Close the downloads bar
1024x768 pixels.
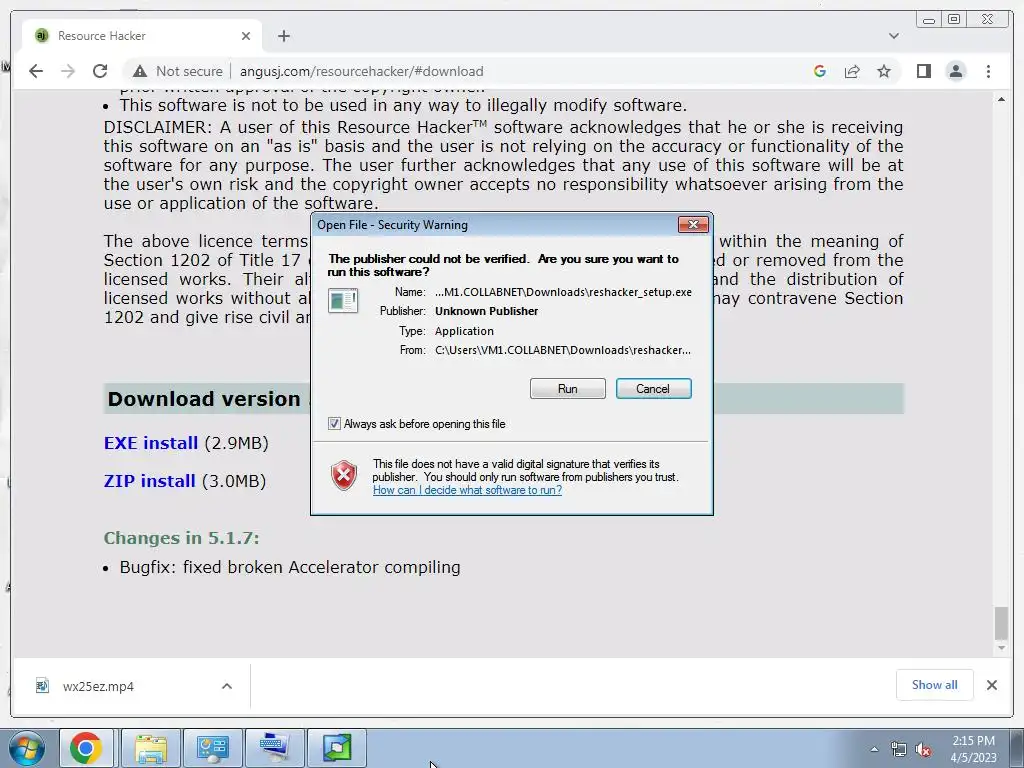(991, 685)
